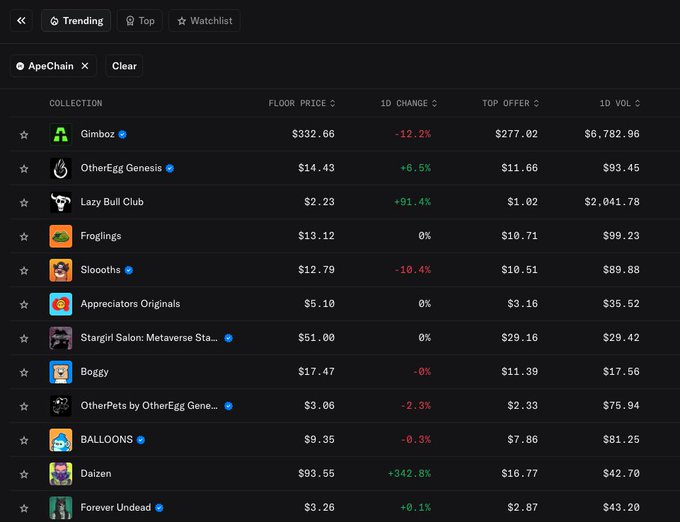Click the Froglings frog thumbnail

tap(61, 236)
